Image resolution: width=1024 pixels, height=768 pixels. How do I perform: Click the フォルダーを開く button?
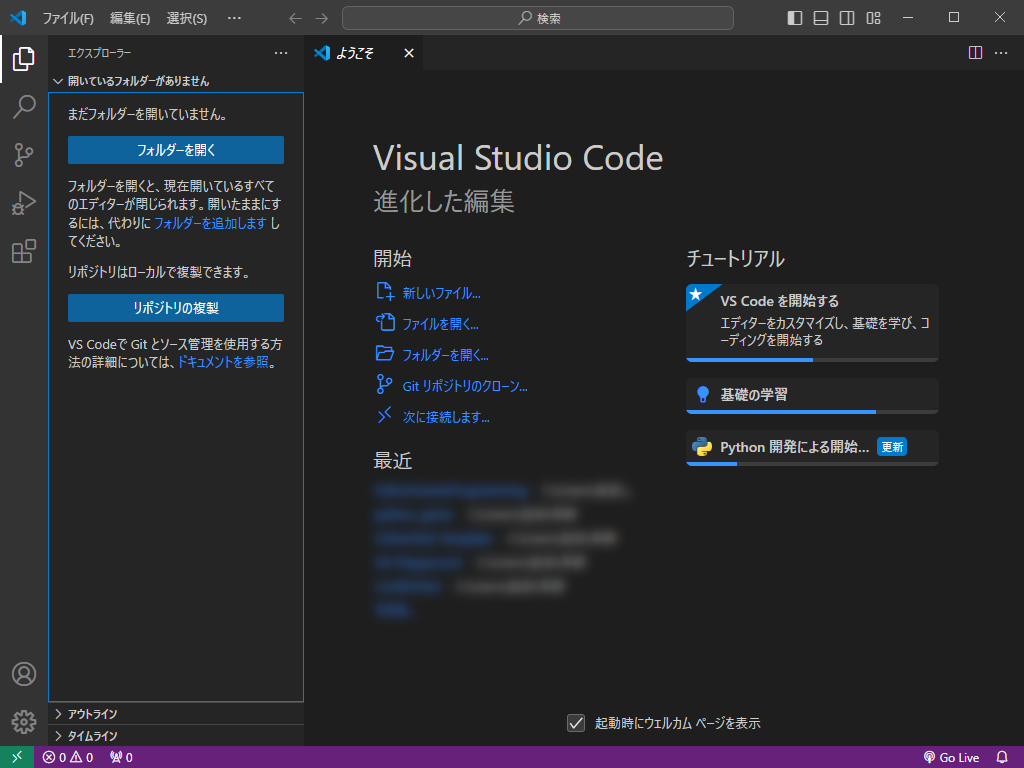coord(176,150)
